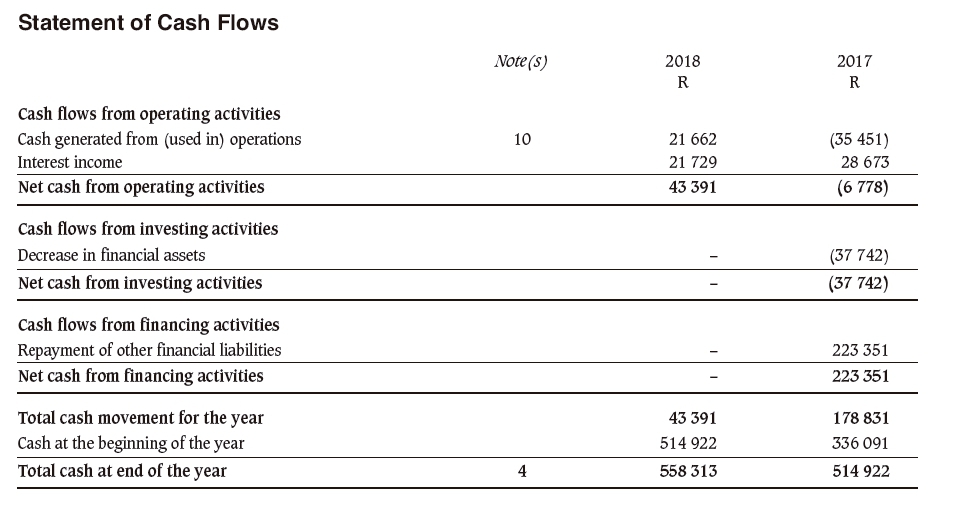Click the Total cash movement for the year label
Viewport: 961px width, 519px height.
click(x=141, y=418)
